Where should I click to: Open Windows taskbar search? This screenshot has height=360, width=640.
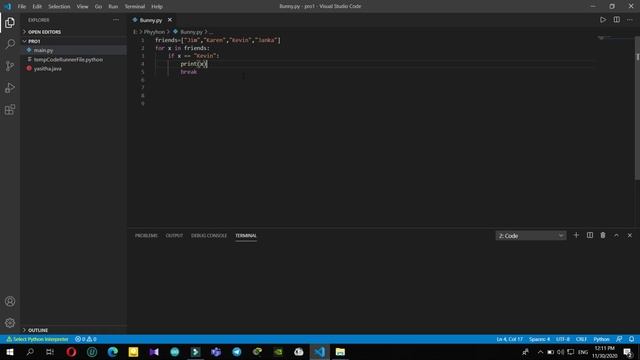click(30, 352)
